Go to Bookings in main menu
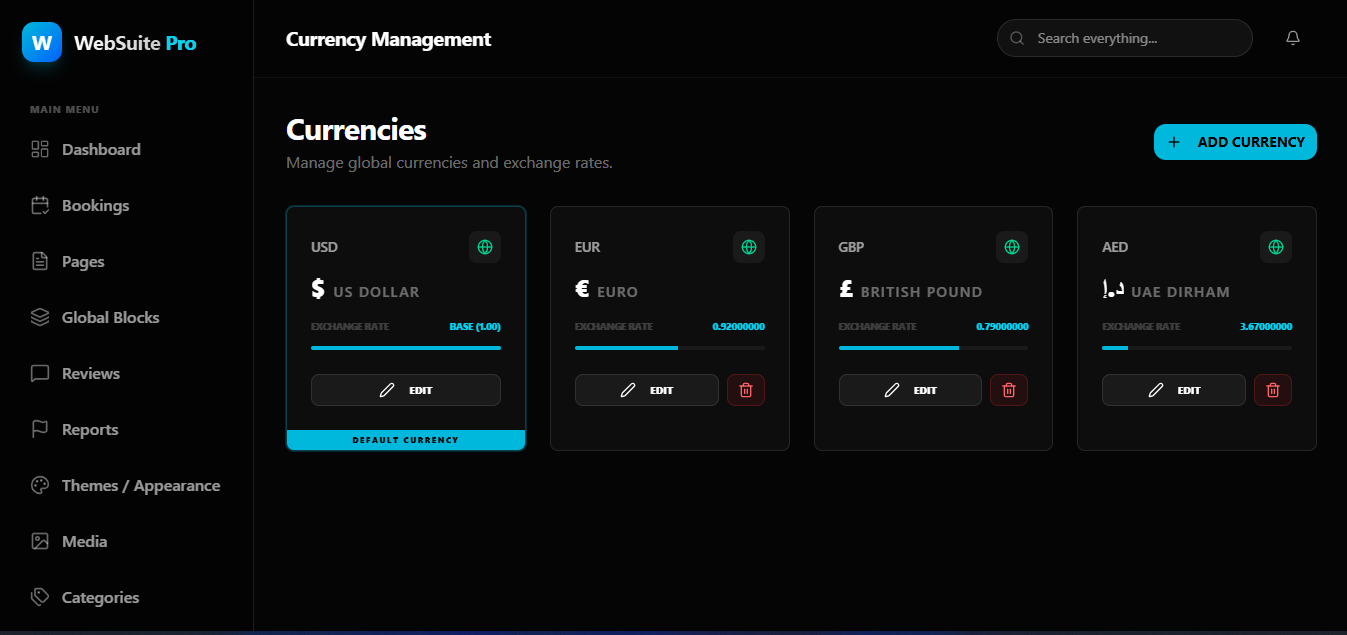This screenshot has height=635, width=1347. point(95,205)
